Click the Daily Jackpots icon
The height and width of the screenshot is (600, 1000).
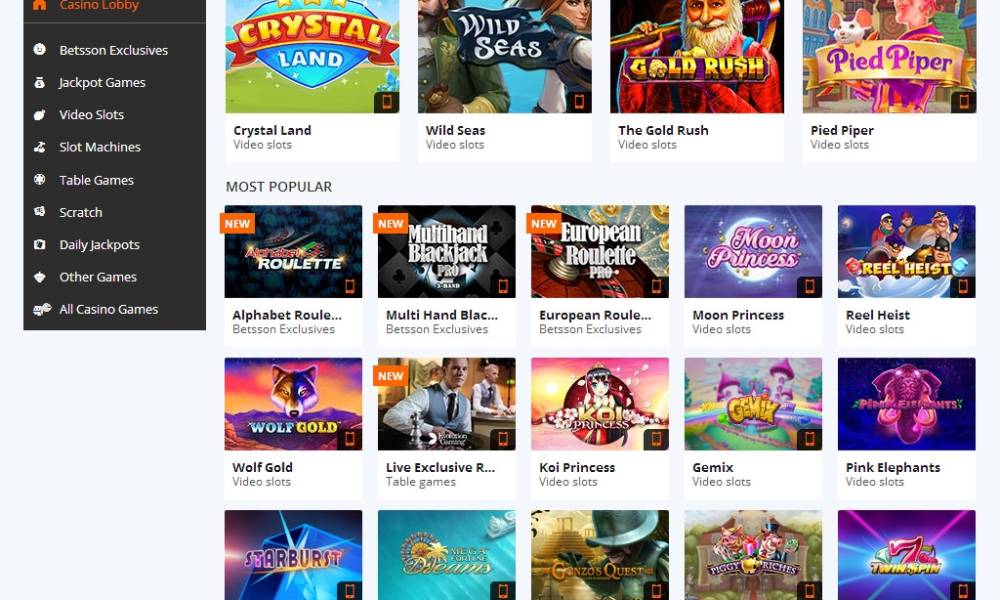coord(40,244)
